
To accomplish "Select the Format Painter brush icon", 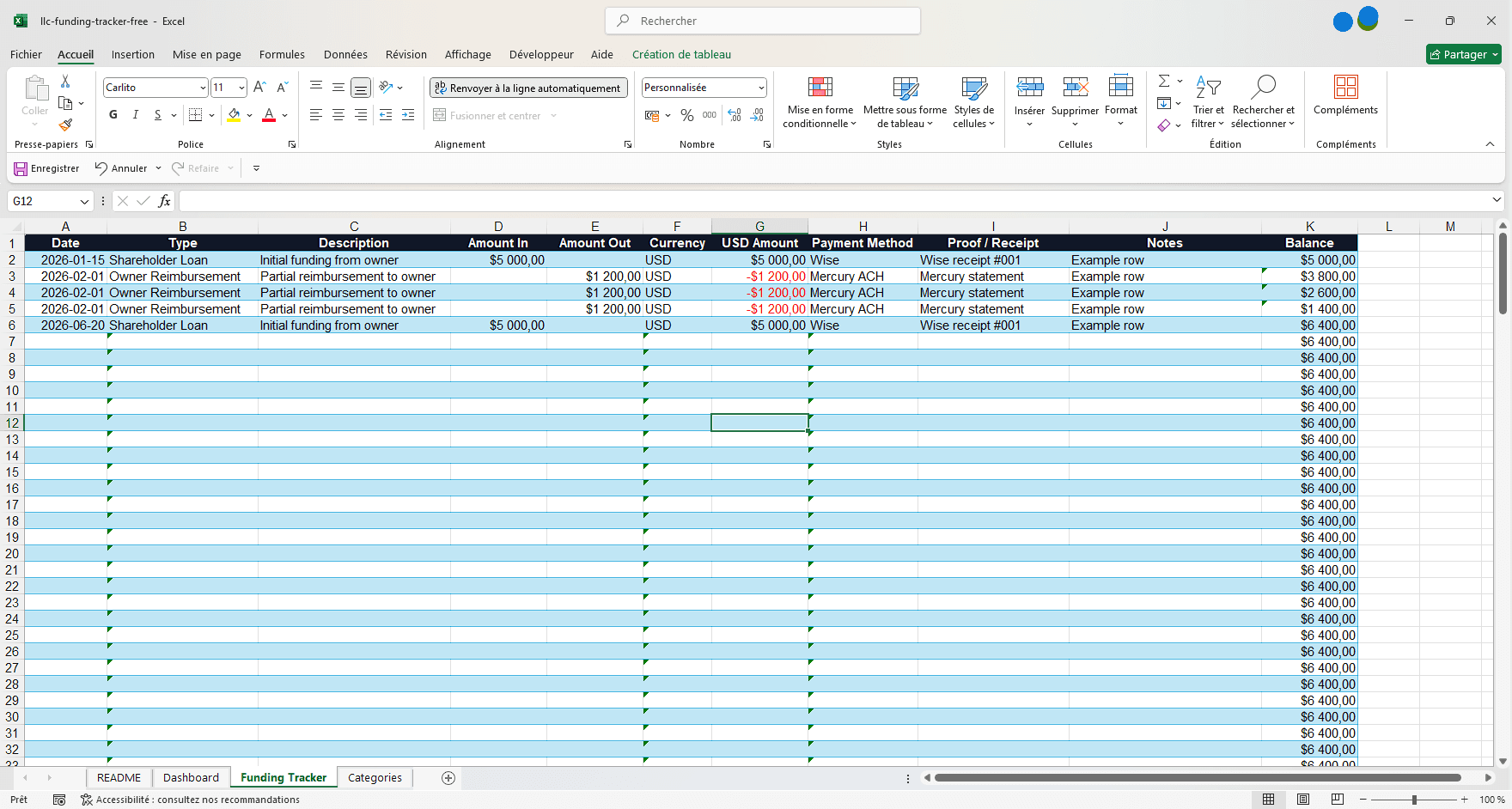I will [65, 125].
